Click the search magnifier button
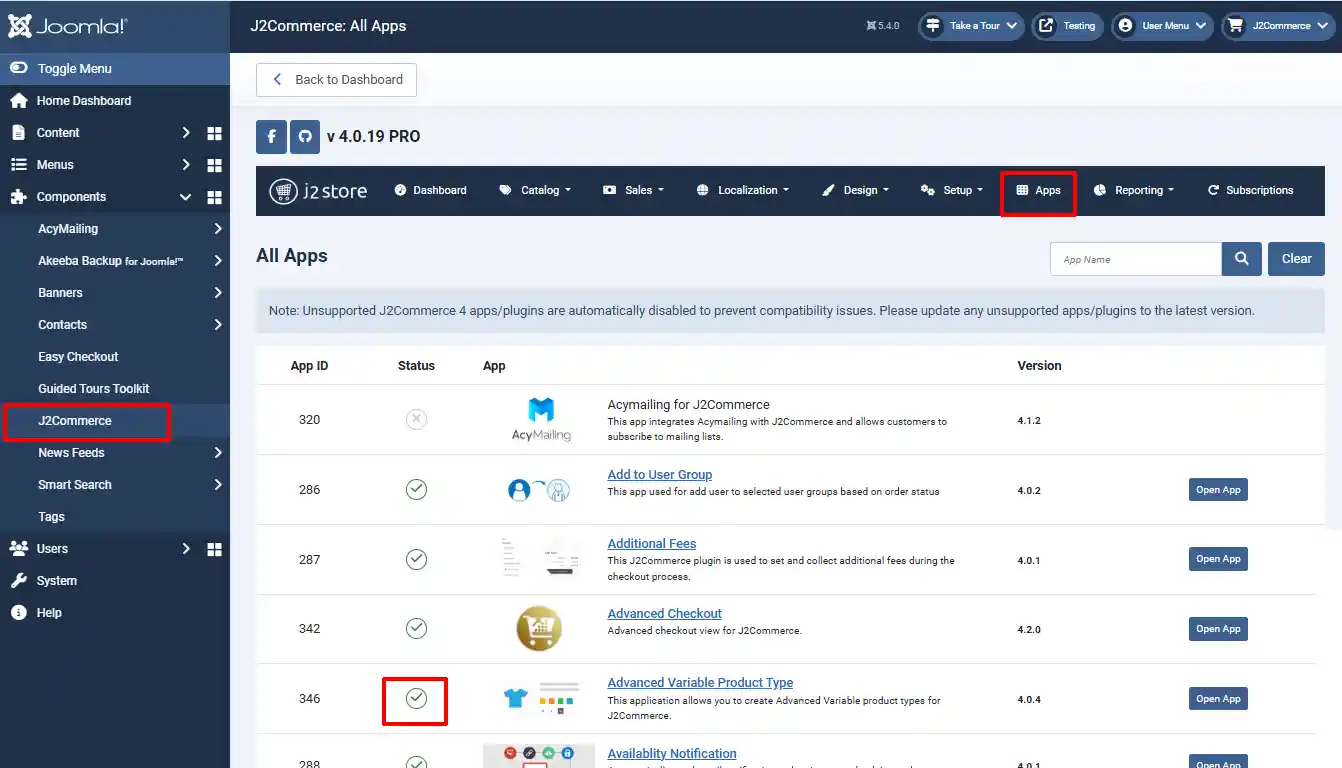The image size is (1342, 768). tap(1241, 259)
